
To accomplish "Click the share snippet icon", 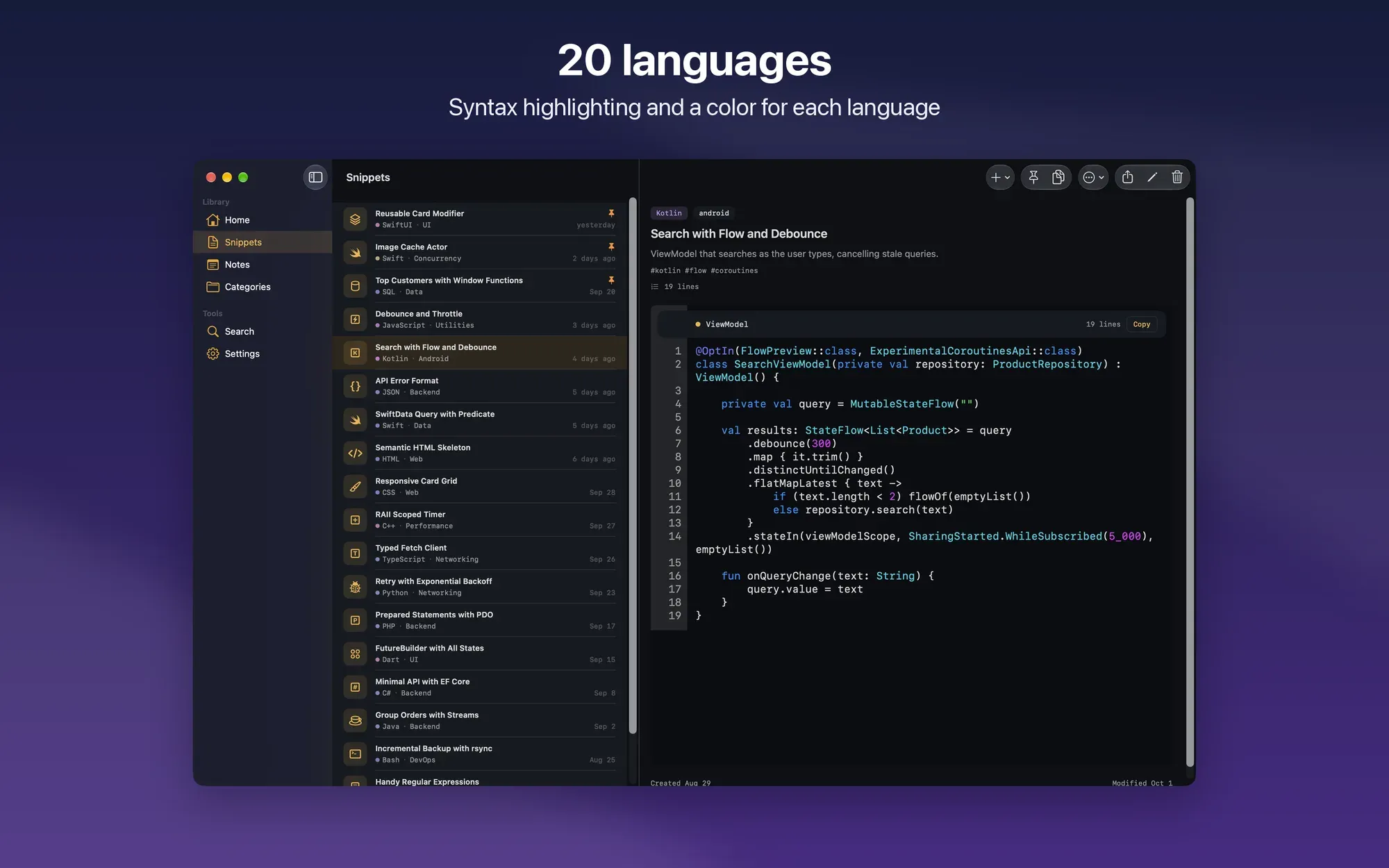I will 1128,177.
